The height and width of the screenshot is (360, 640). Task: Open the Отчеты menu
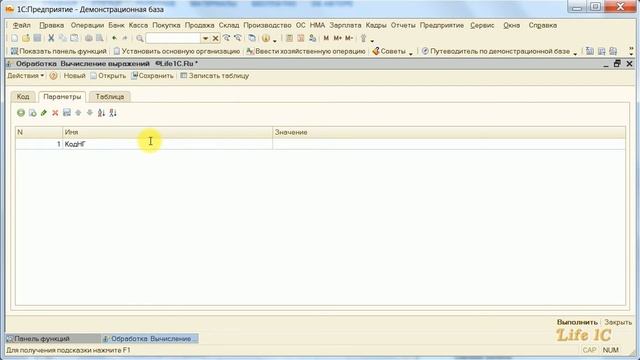(403, 25)
